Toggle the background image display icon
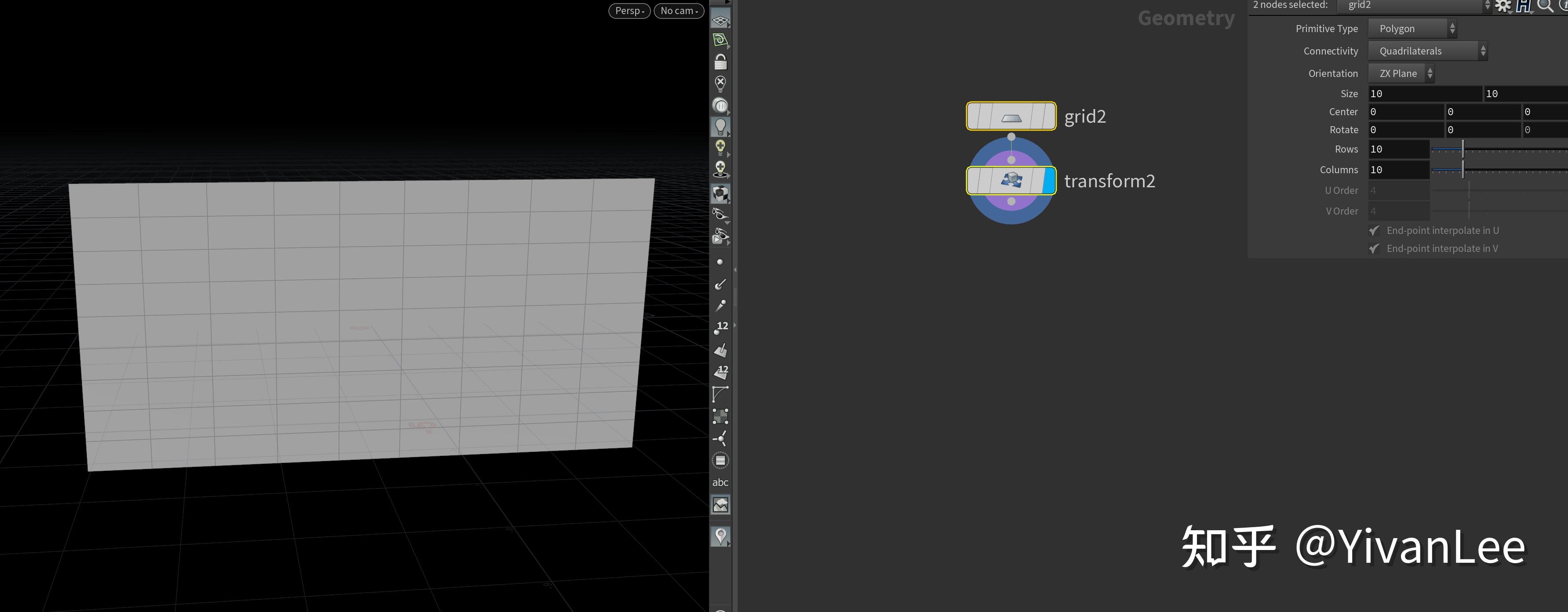The height and width of the screenshot is (612, 1568). point(720,505)
